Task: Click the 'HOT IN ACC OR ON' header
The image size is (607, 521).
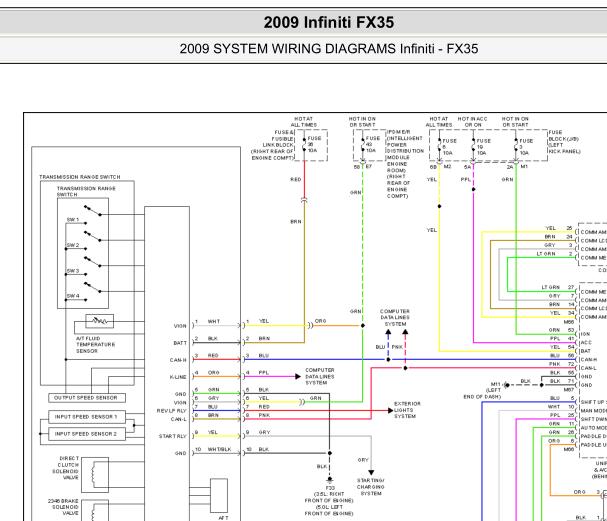Action: click(473, 122)
